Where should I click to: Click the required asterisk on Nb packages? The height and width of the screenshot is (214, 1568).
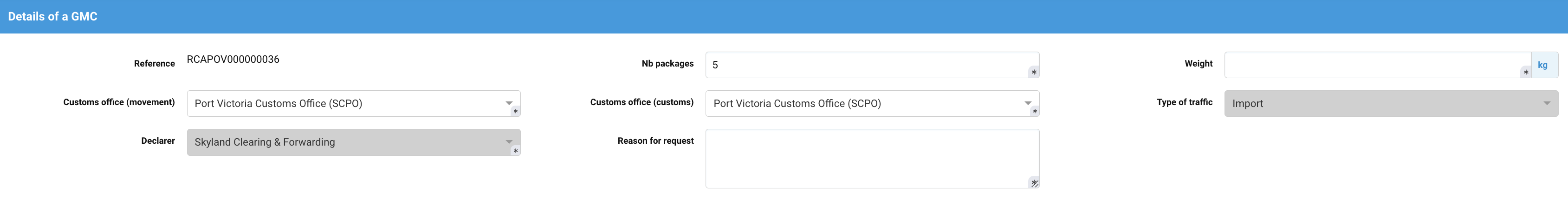(x=1034, y=73)
